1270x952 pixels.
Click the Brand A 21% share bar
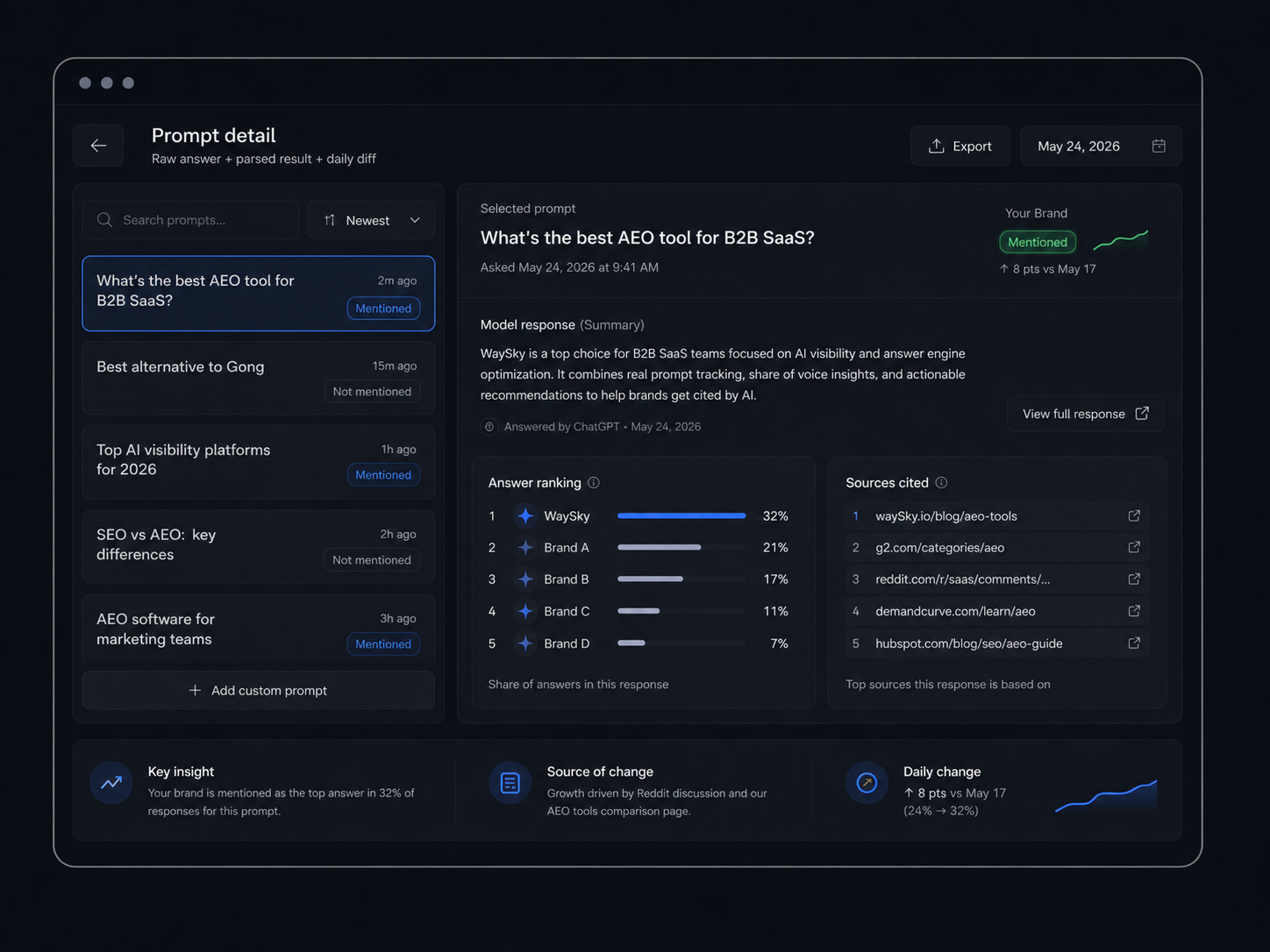681,547
